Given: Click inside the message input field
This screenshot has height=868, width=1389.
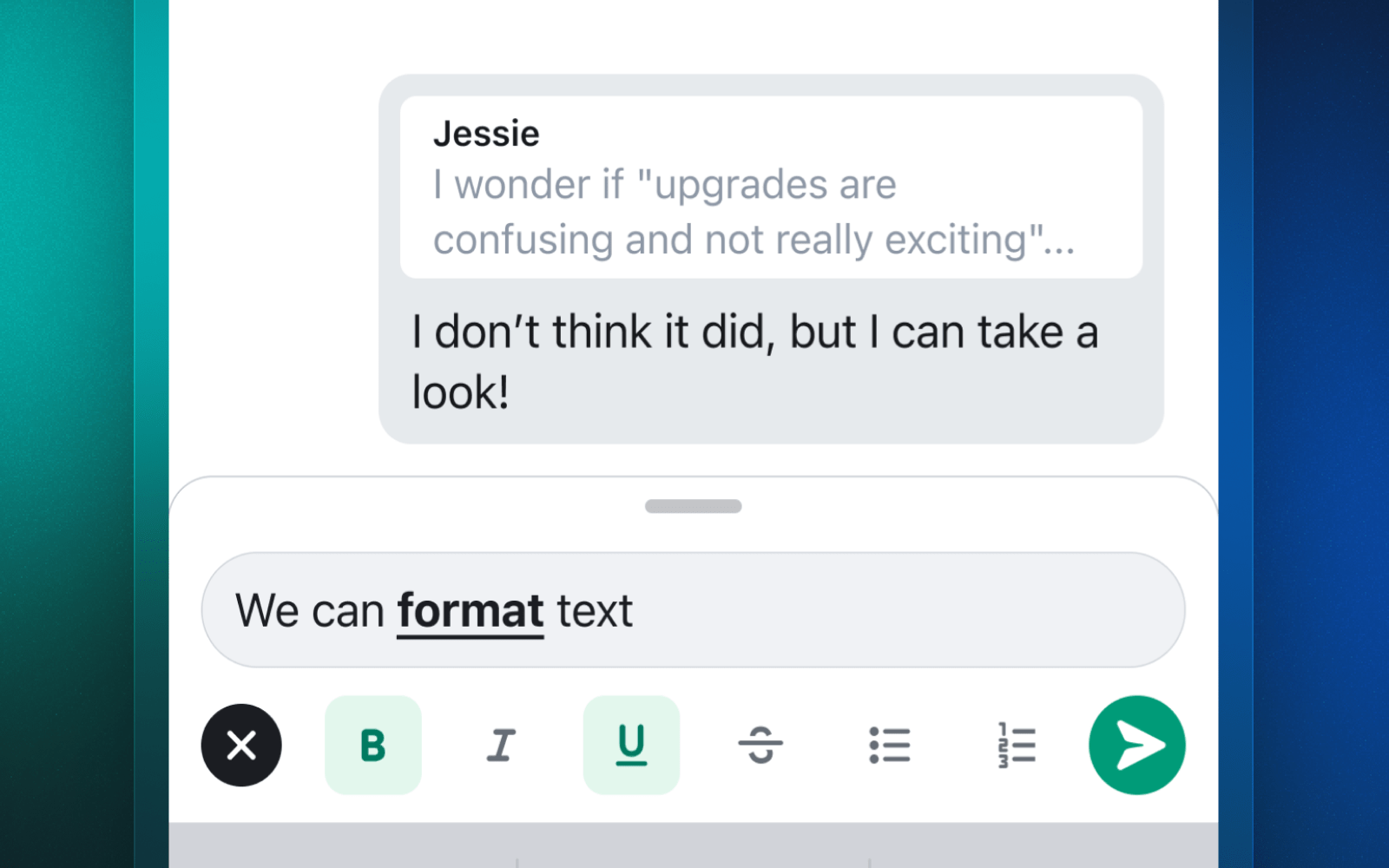Looking at the screenshot, I should [x=693, y=609].
